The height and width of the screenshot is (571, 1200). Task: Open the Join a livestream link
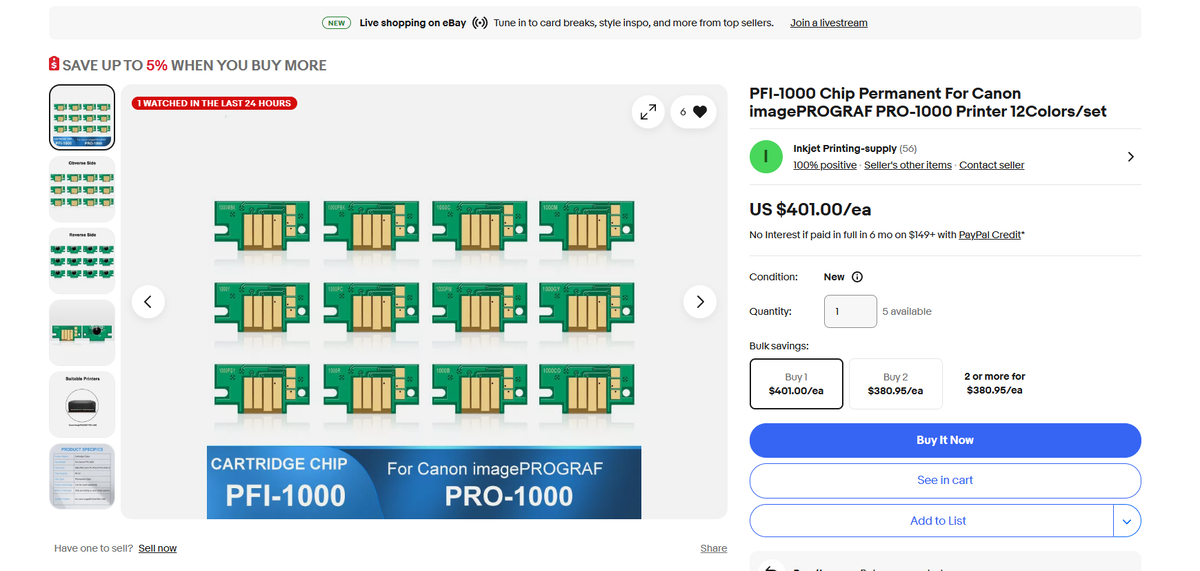tap(828, 23)
